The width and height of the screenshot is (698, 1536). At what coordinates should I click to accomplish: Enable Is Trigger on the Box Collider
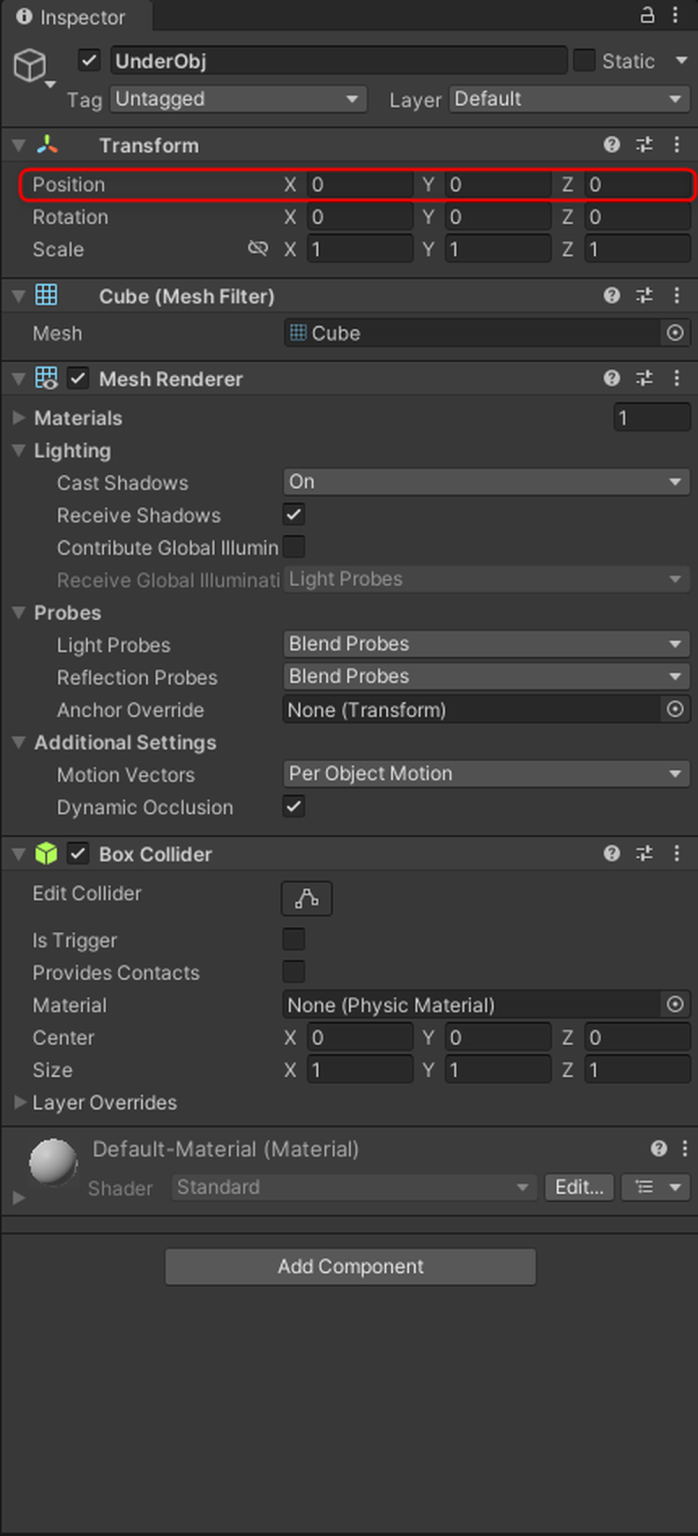pos(293,940)
